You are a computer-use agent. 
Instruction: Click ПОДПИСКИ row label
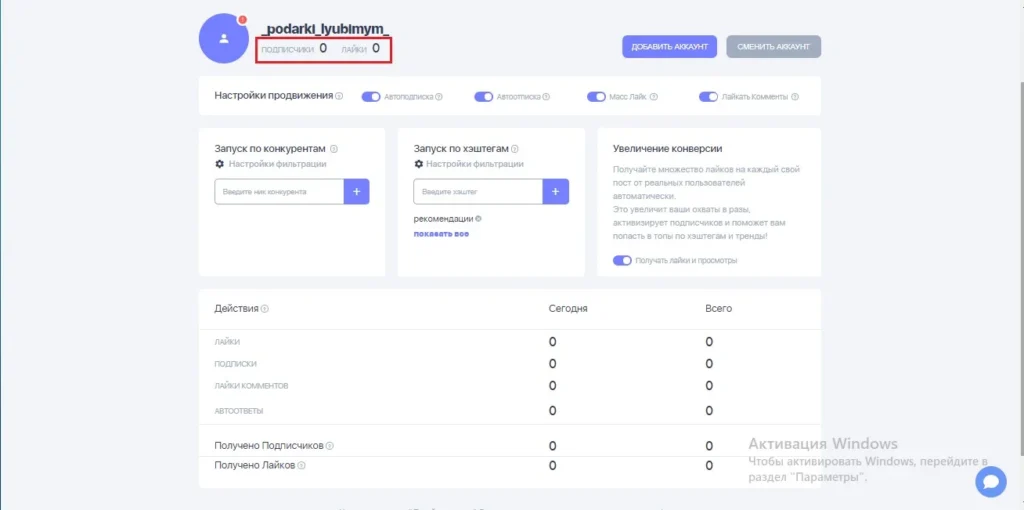(x=235, y=364)
